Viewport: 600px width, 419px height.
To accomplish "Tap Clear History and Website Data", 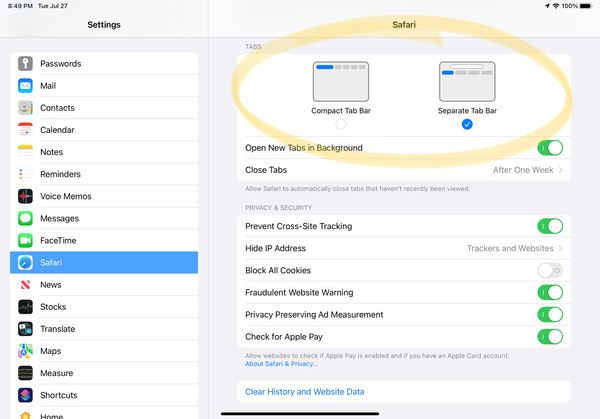I will click(x=306, y=392).
